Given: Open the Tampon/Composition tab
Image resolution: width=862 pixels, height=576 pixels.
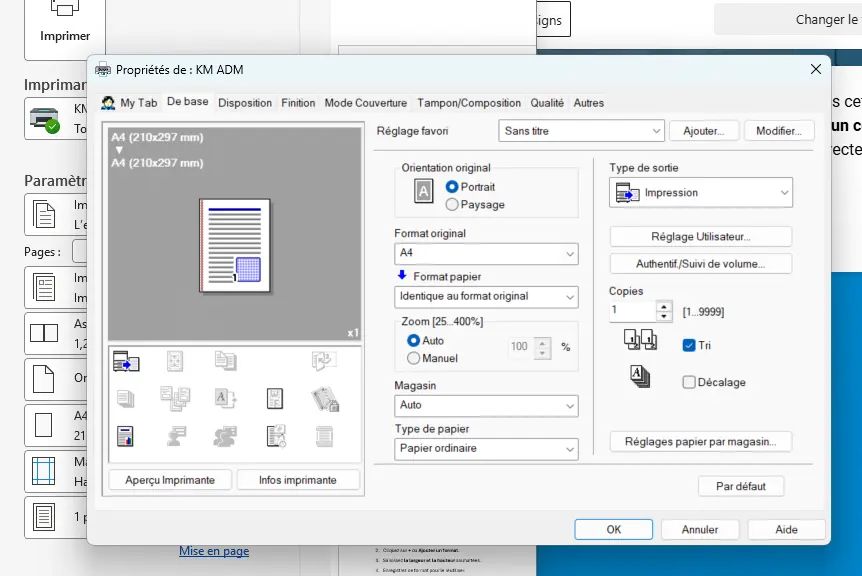Looking at the screenshot, I should coord(469,103).
